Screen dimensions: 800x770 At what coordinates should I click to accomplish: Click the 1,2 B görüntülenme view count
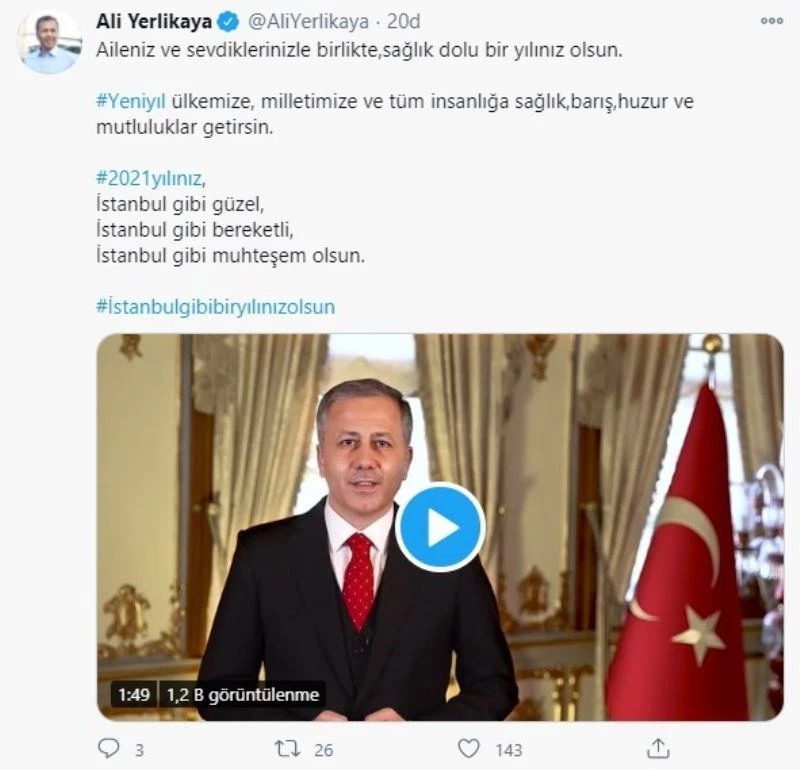click(241, 694)
